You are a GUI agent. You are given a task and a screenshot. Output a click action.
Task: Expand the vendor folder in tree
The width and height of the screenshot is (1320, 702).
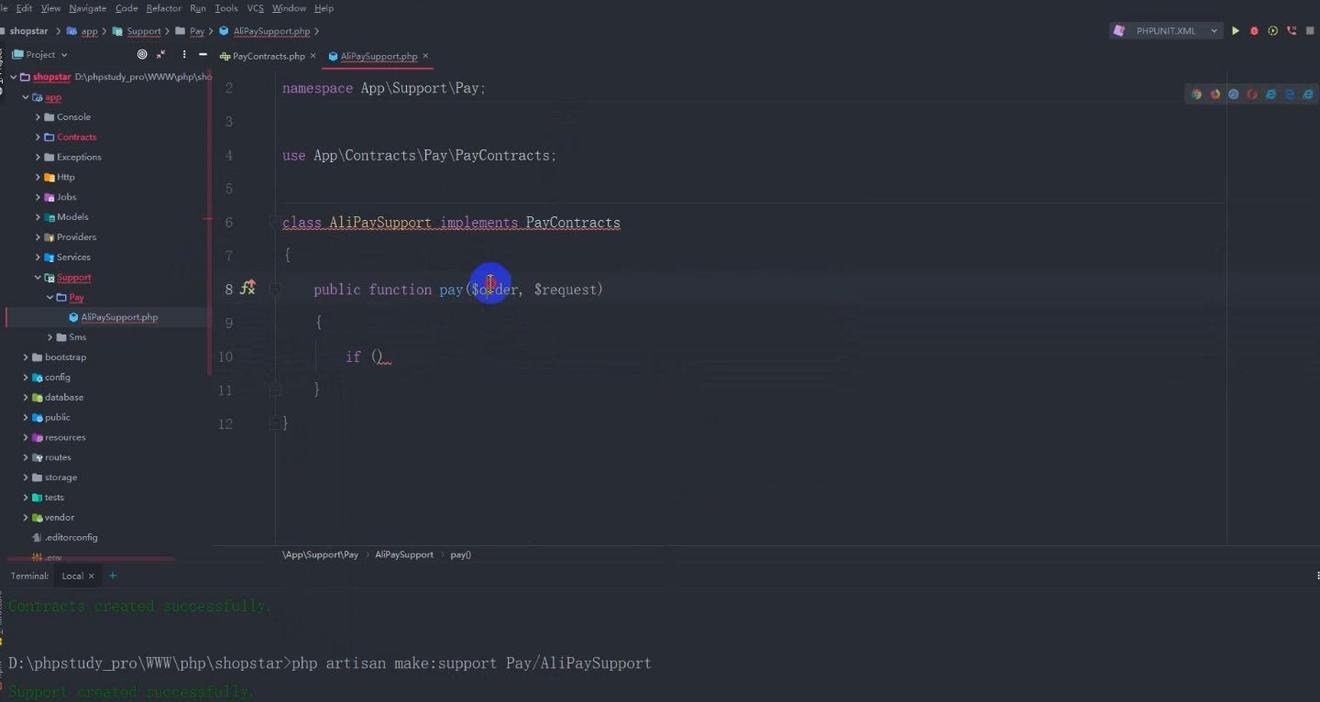(26, 517)
